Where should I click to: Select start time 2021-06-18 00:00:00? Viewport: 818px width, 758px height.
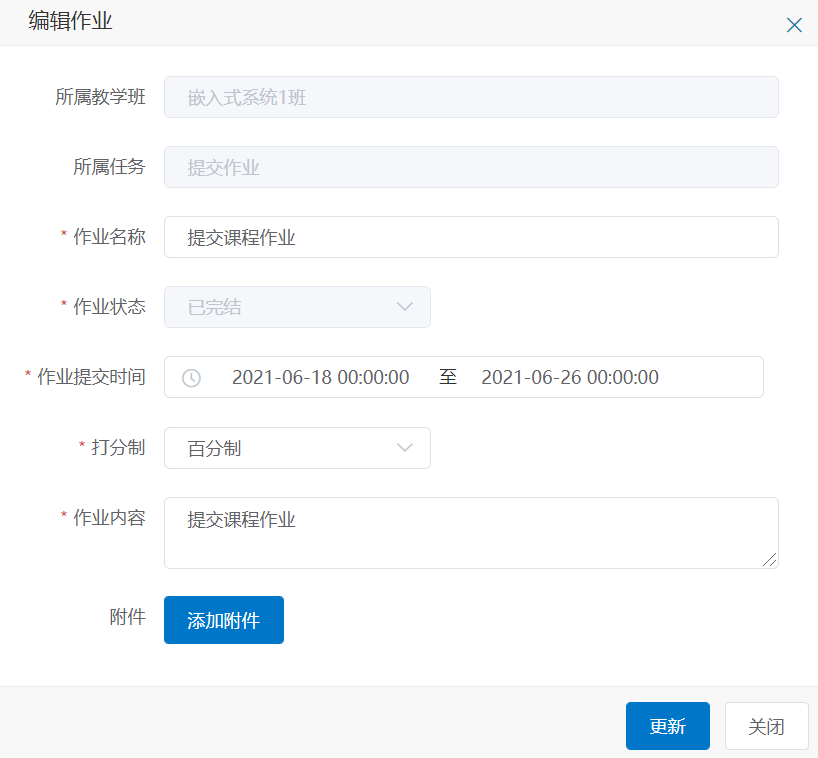[x=320, y=377]
